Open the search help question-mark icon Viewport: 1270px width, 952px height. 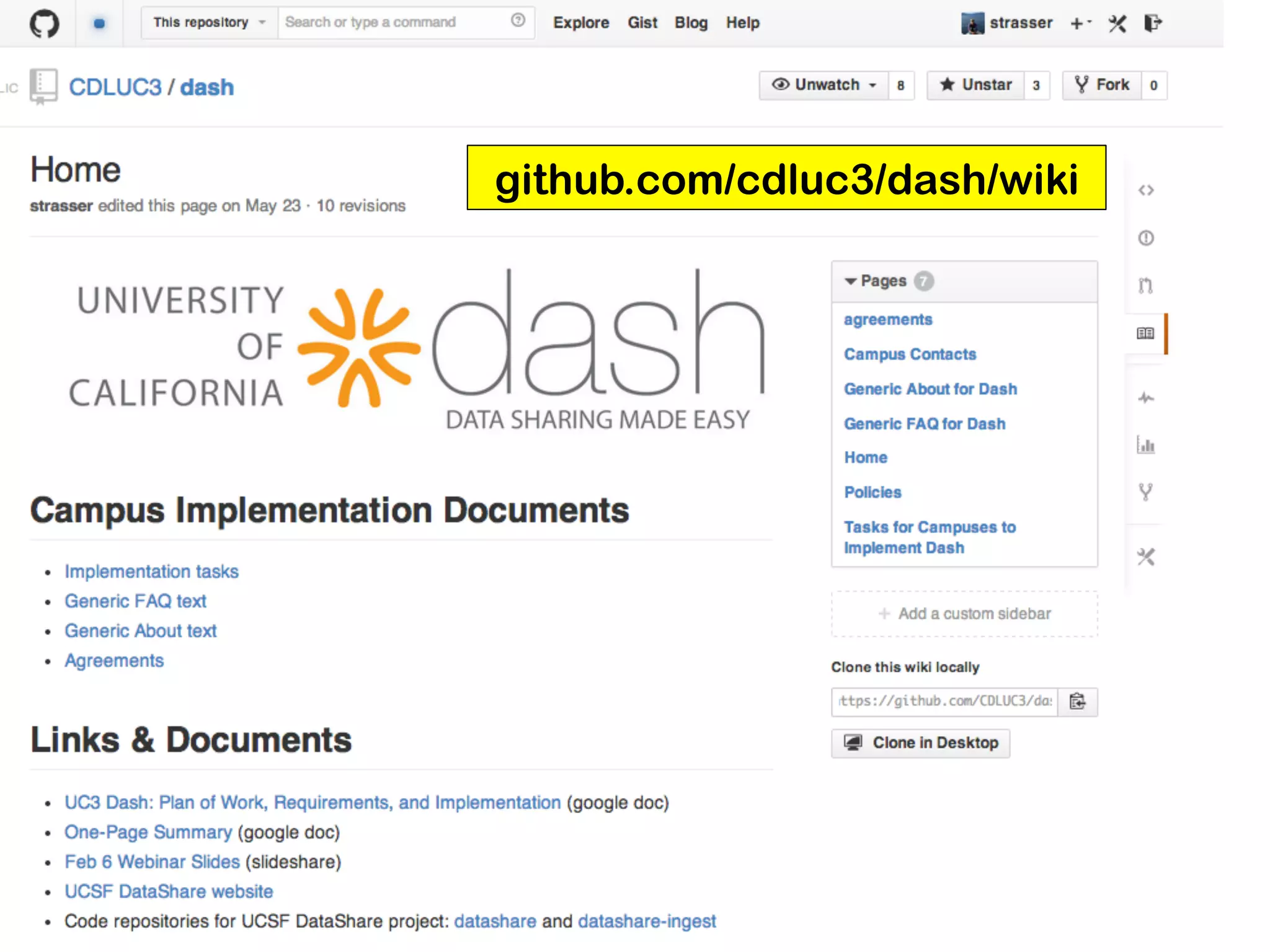[518, 20]
